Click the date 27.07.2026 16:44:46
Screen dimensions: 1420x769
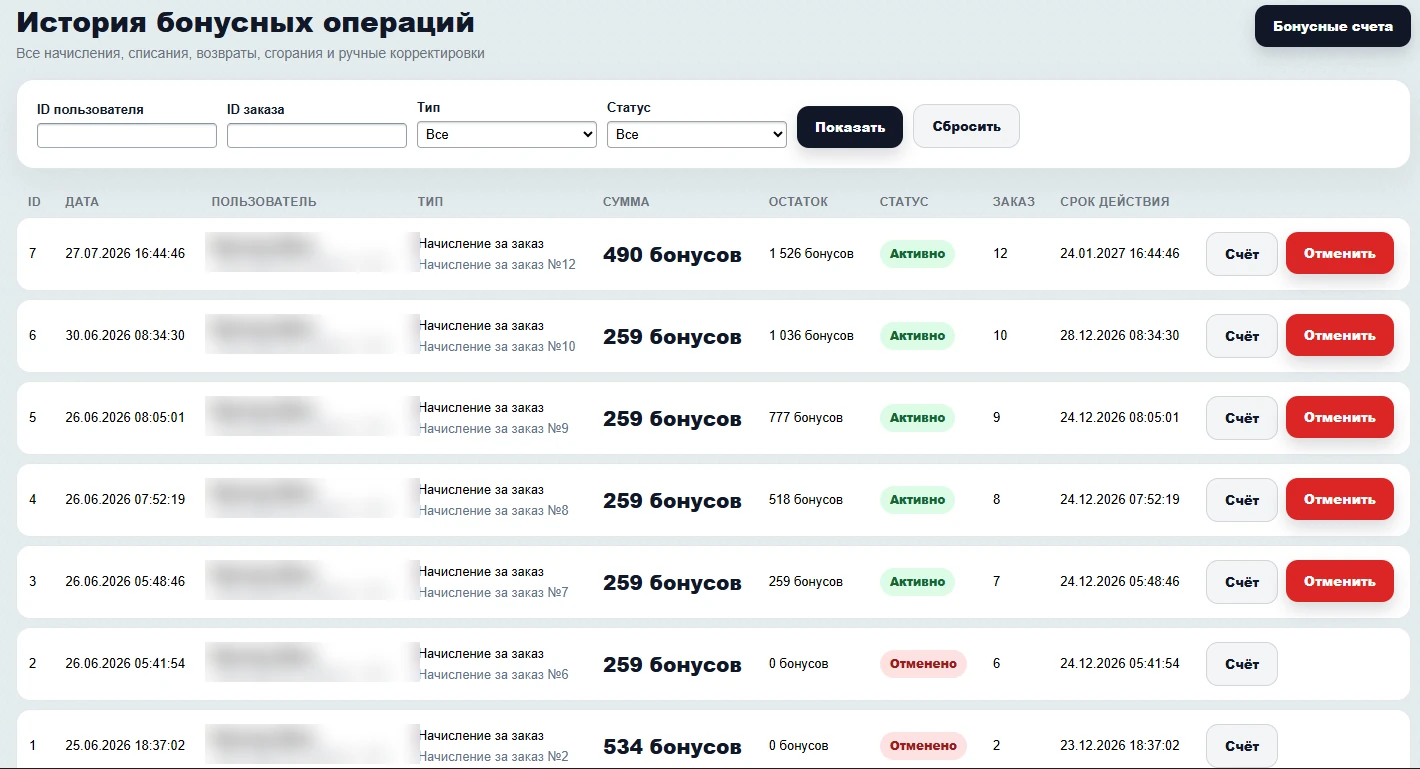[125, 254]
